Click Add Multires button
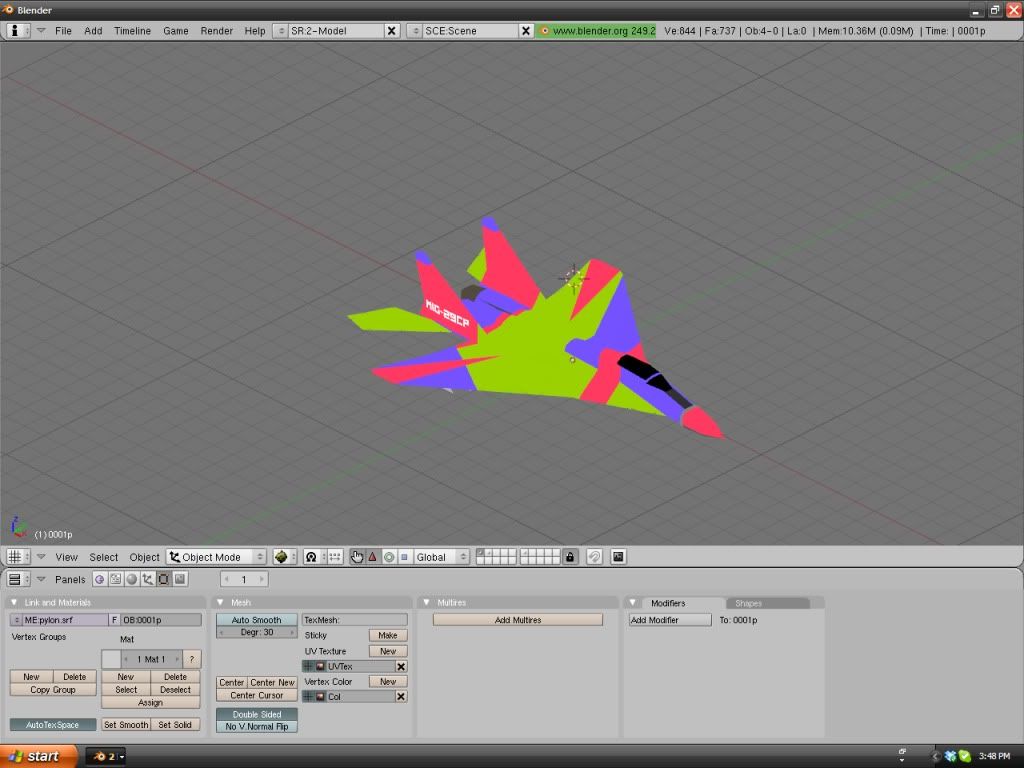The image size is (1024, 768). (518, 620)
